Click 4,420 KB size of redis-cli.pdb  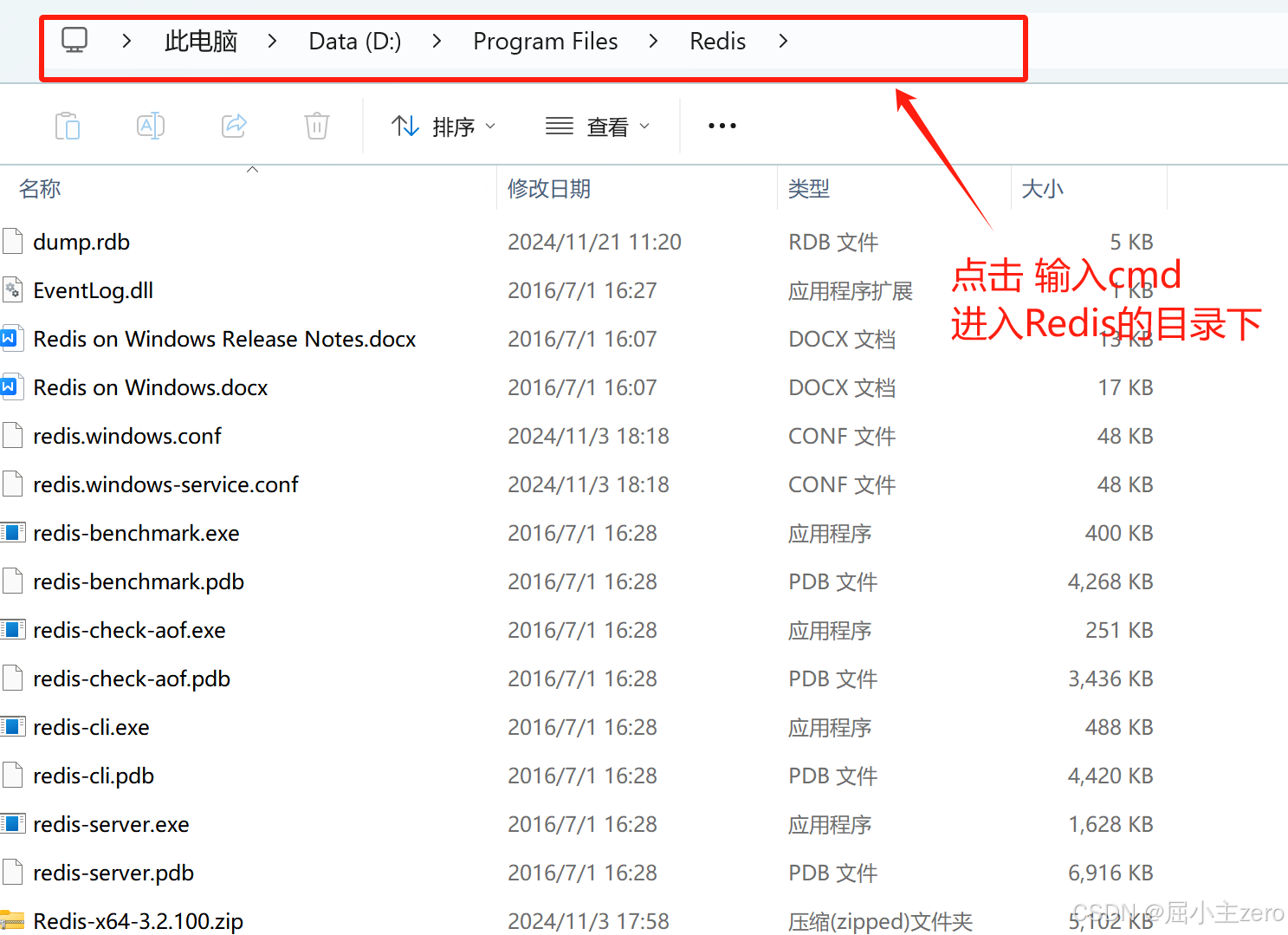[1110, 776]
